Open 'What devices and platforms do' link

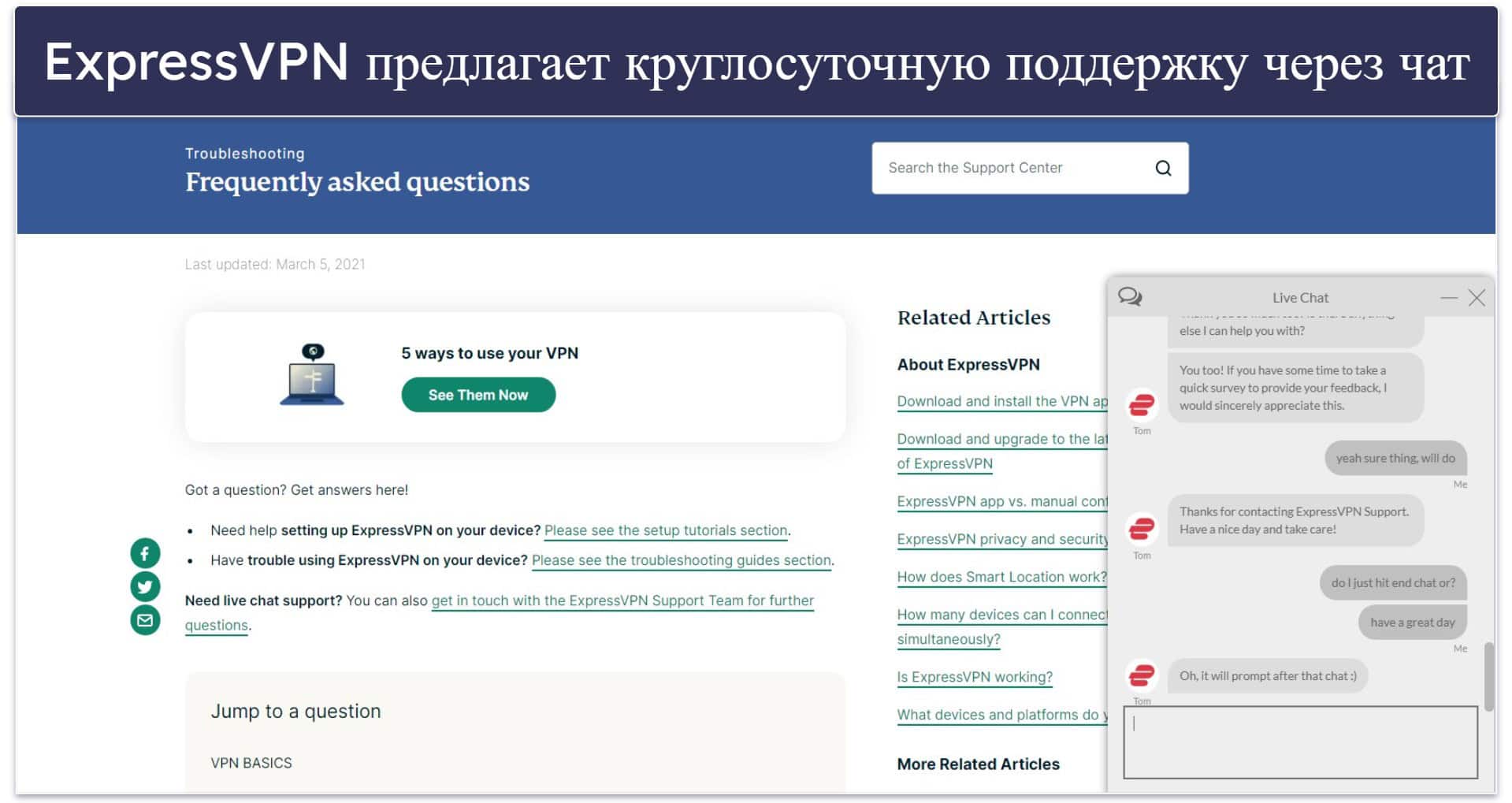1002,715
